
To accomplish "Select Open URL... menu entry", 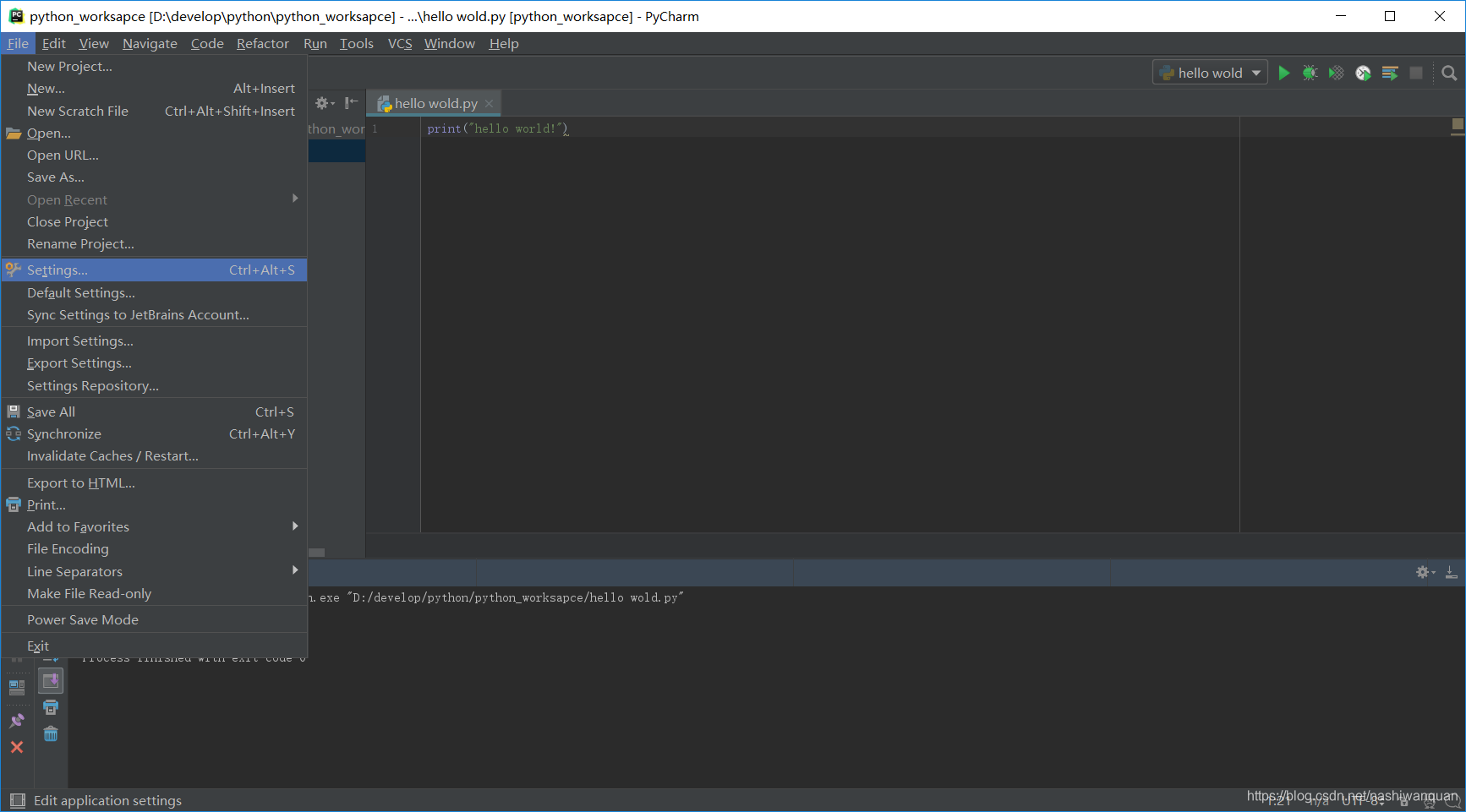I will click(x=154, y=155).
